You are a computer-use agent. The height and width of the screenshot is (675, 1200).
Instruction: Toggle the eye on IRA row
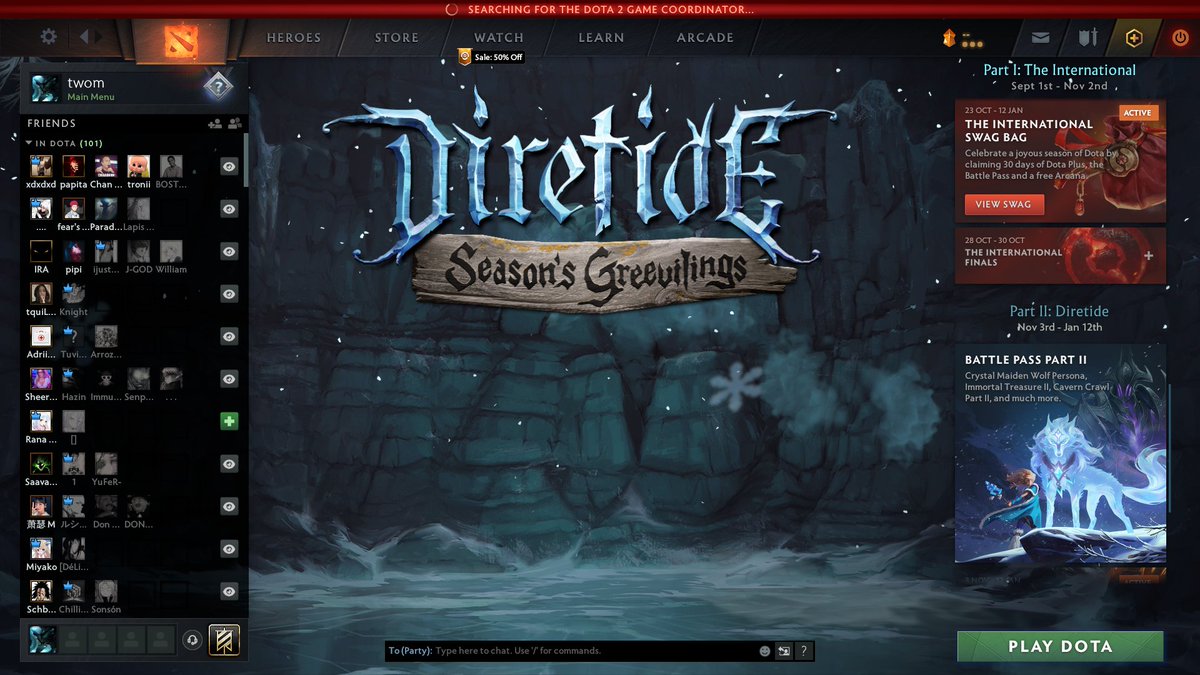click(x=229, y=251)
